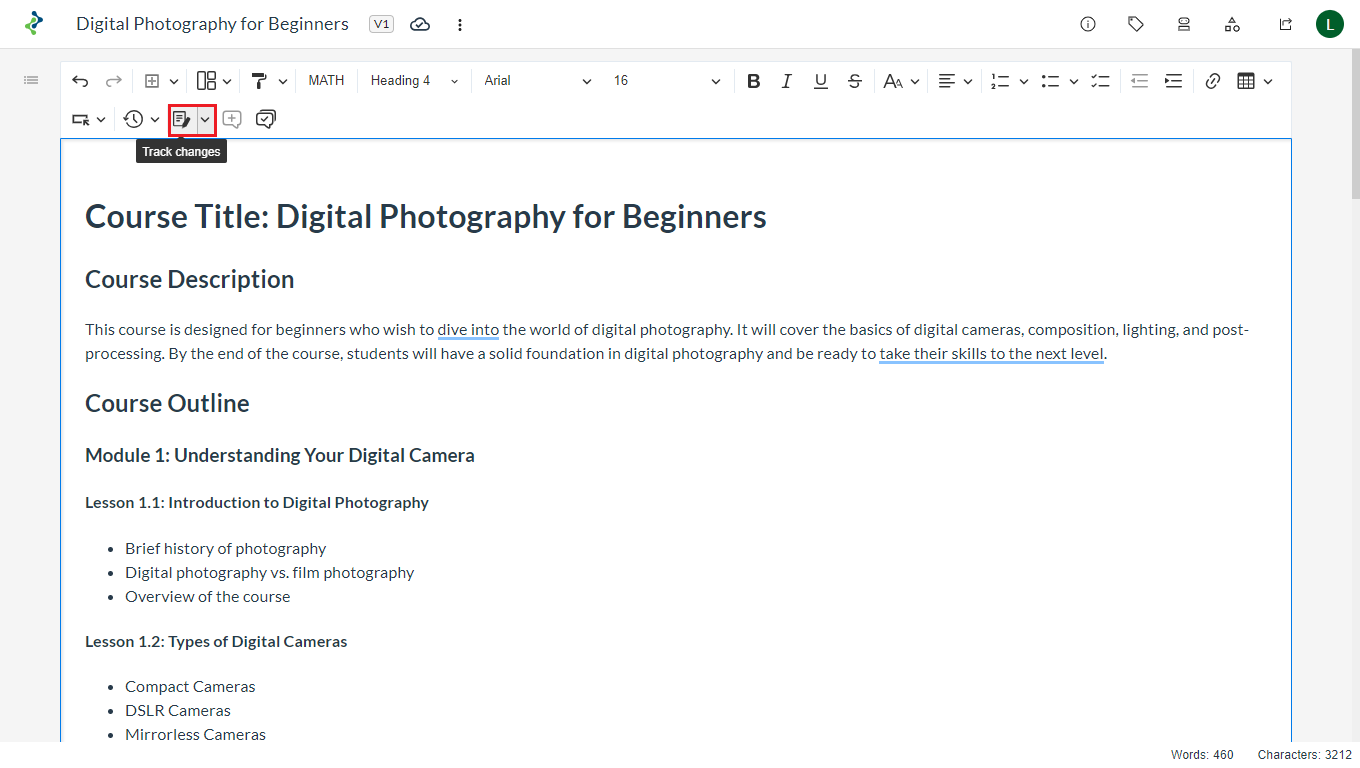The height and width of the screenshot is (768, 1360).
Task: Click the MATH toolbar button
Action: [x=326, y=81]
